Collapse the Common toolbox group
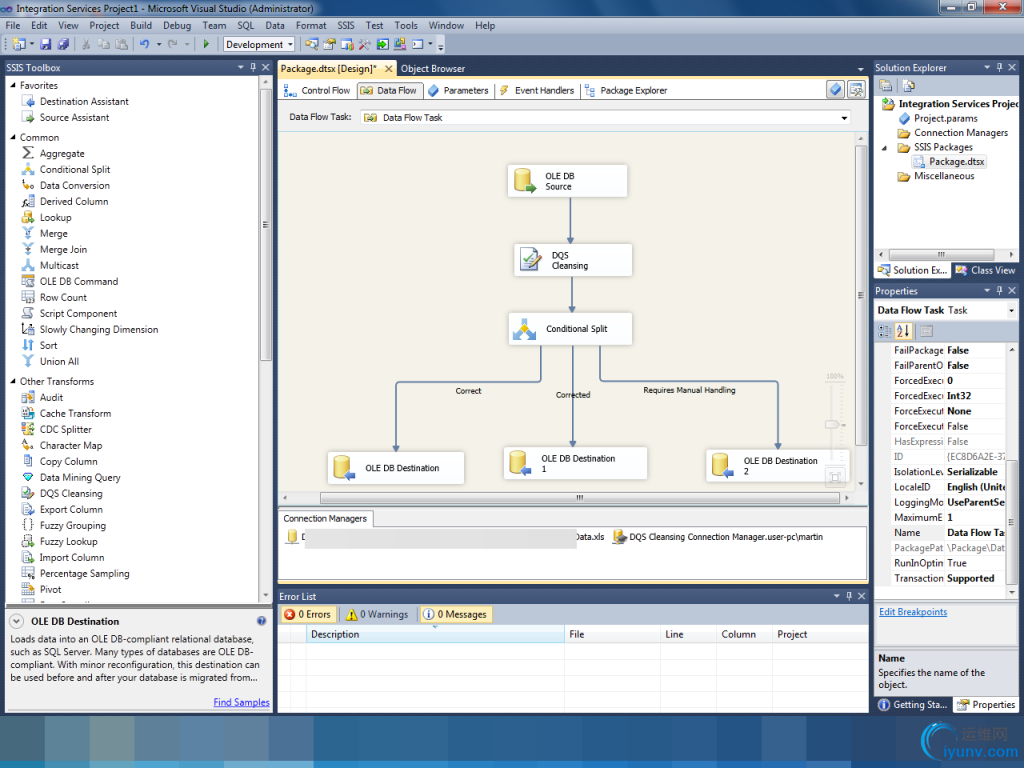Screen dimensions: 1024x768 pyautogui.click(x=13, y=137)
